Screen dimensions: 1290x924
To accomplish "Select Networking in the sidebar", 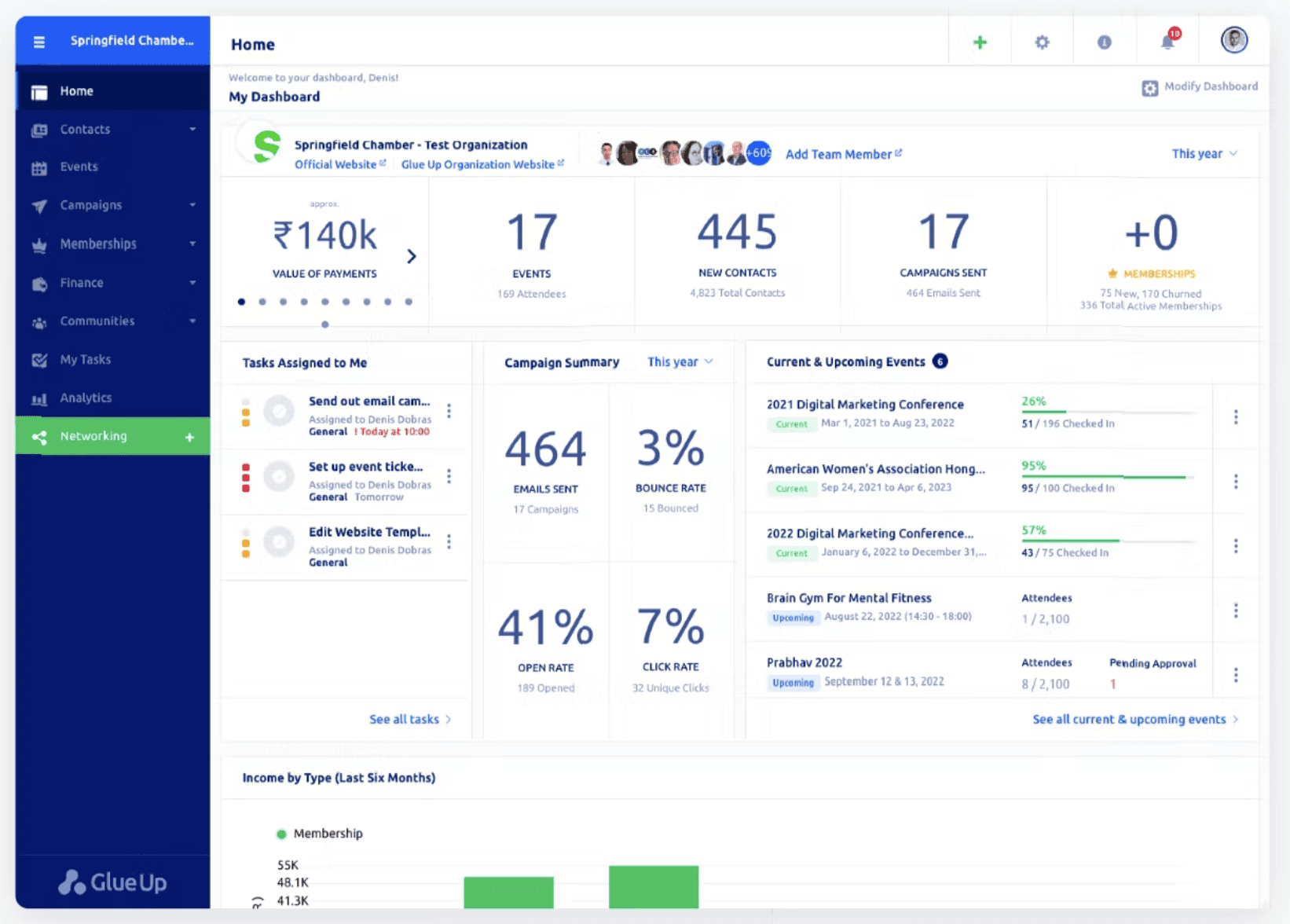I will pyautogui.click(x=112, y=436).
